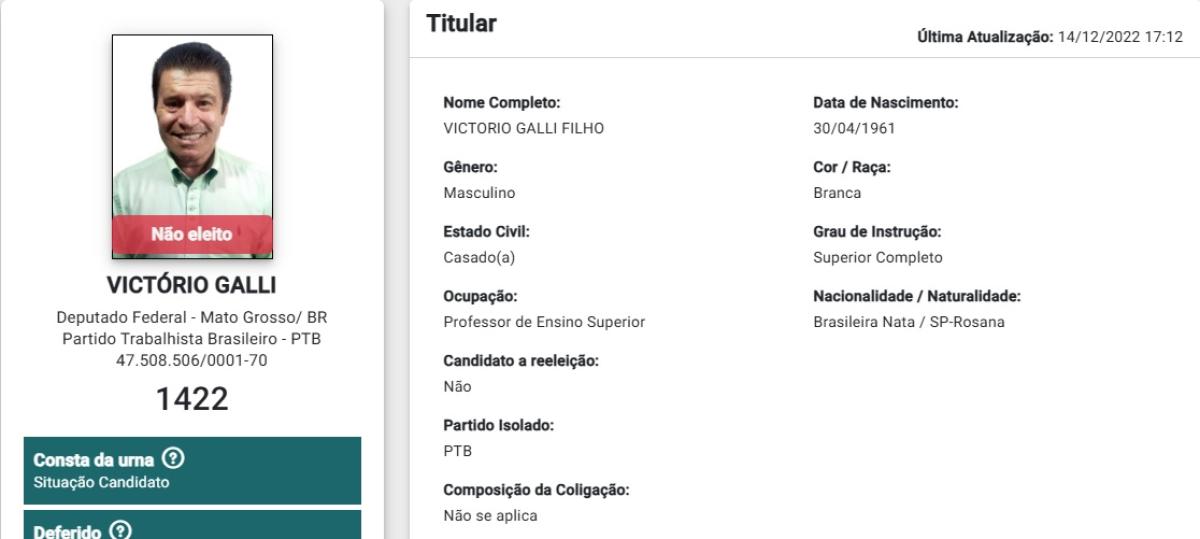This screenshot has width=1200, height=539.
Task: Click the help icon beside Consta da urna
Action: [174, 459]
